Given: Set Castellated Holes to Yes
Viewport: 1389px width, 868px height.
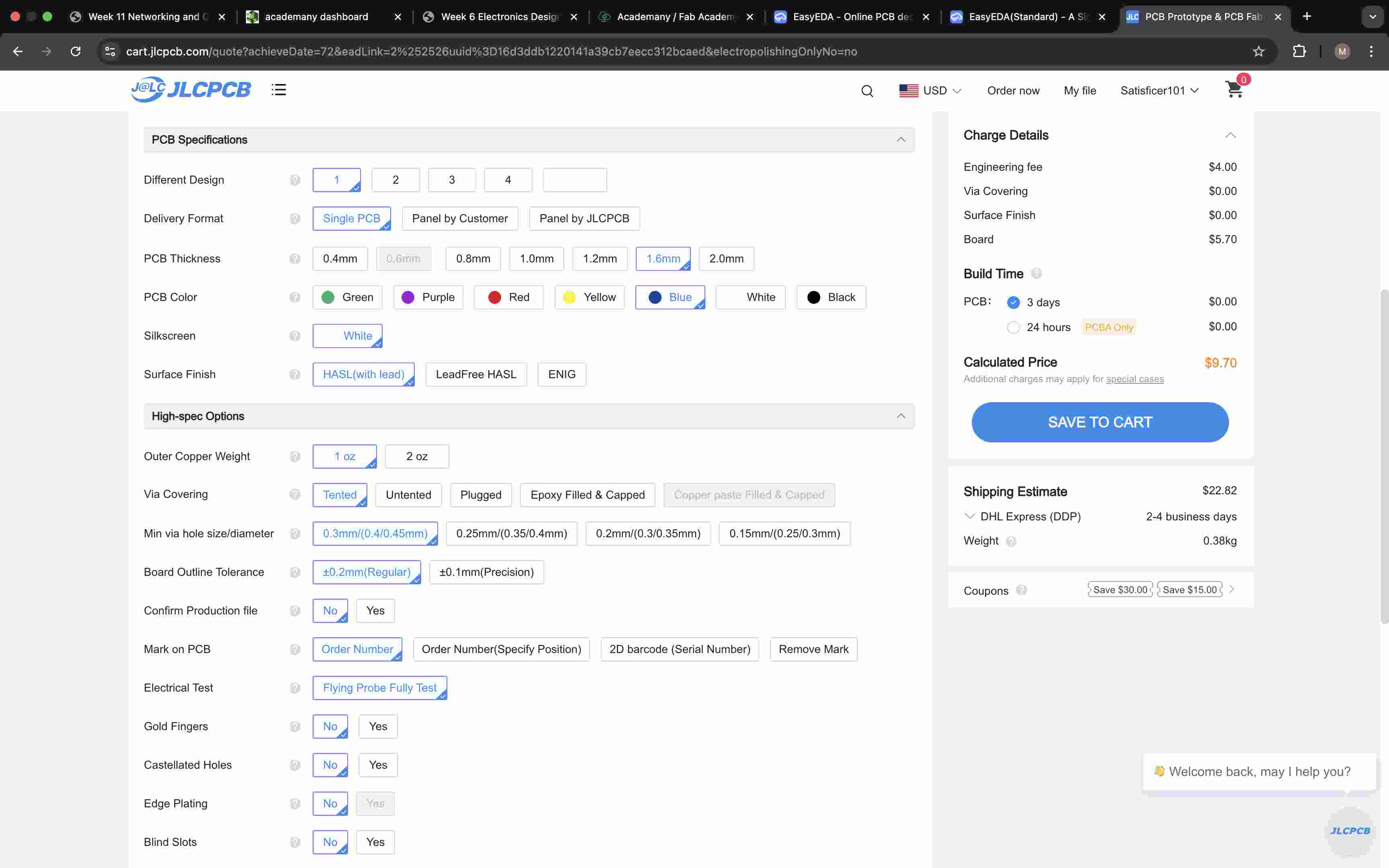Looking at the screenshot, I should pyautogui.click(x=378, y=765).
